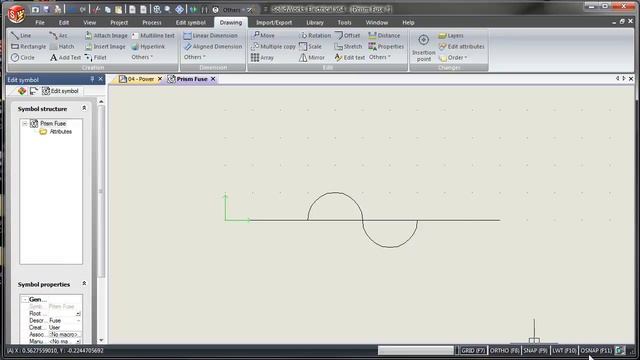Click the Edit symbol panel button
The height and width of the screenshot is (360, 640).
pyautogui.click(x=60, y=91)
